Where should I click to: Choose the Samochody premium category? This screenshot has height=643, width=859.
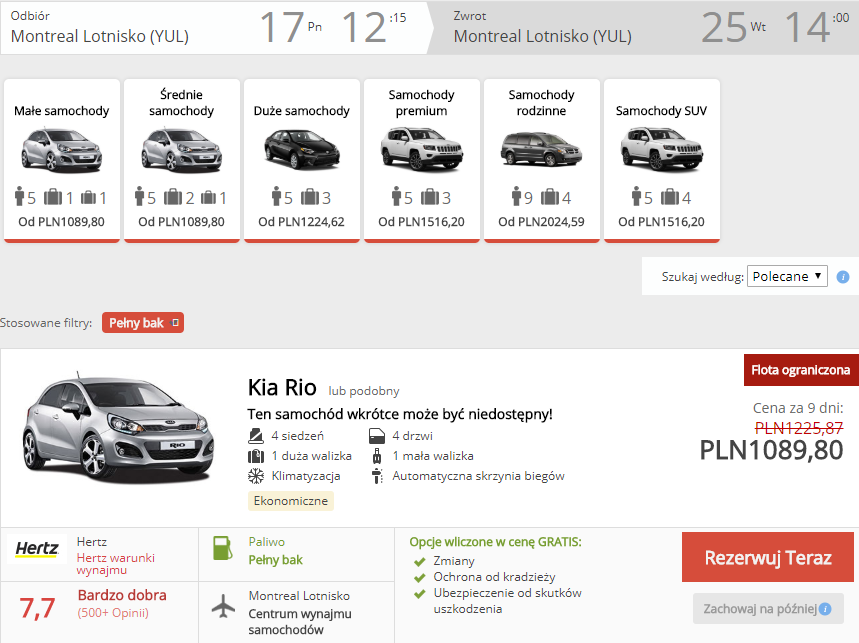421,160
